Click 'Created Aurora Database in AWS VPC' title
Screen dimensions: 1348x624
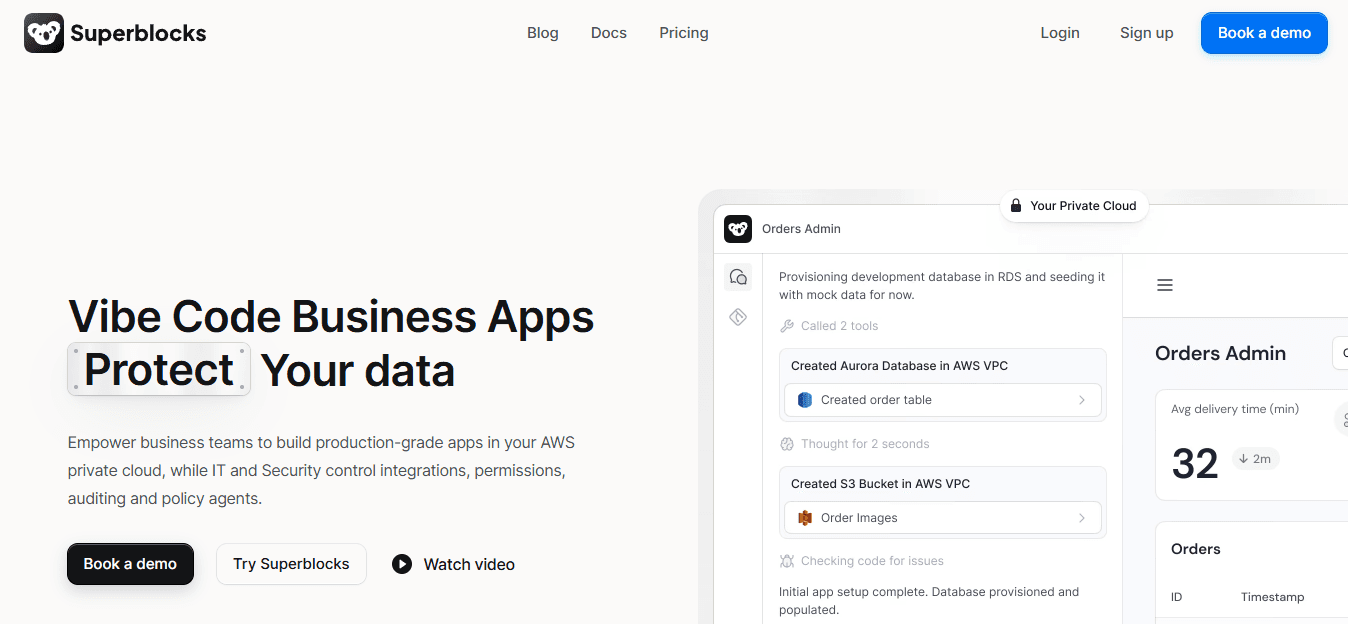[x=899, y=366]
